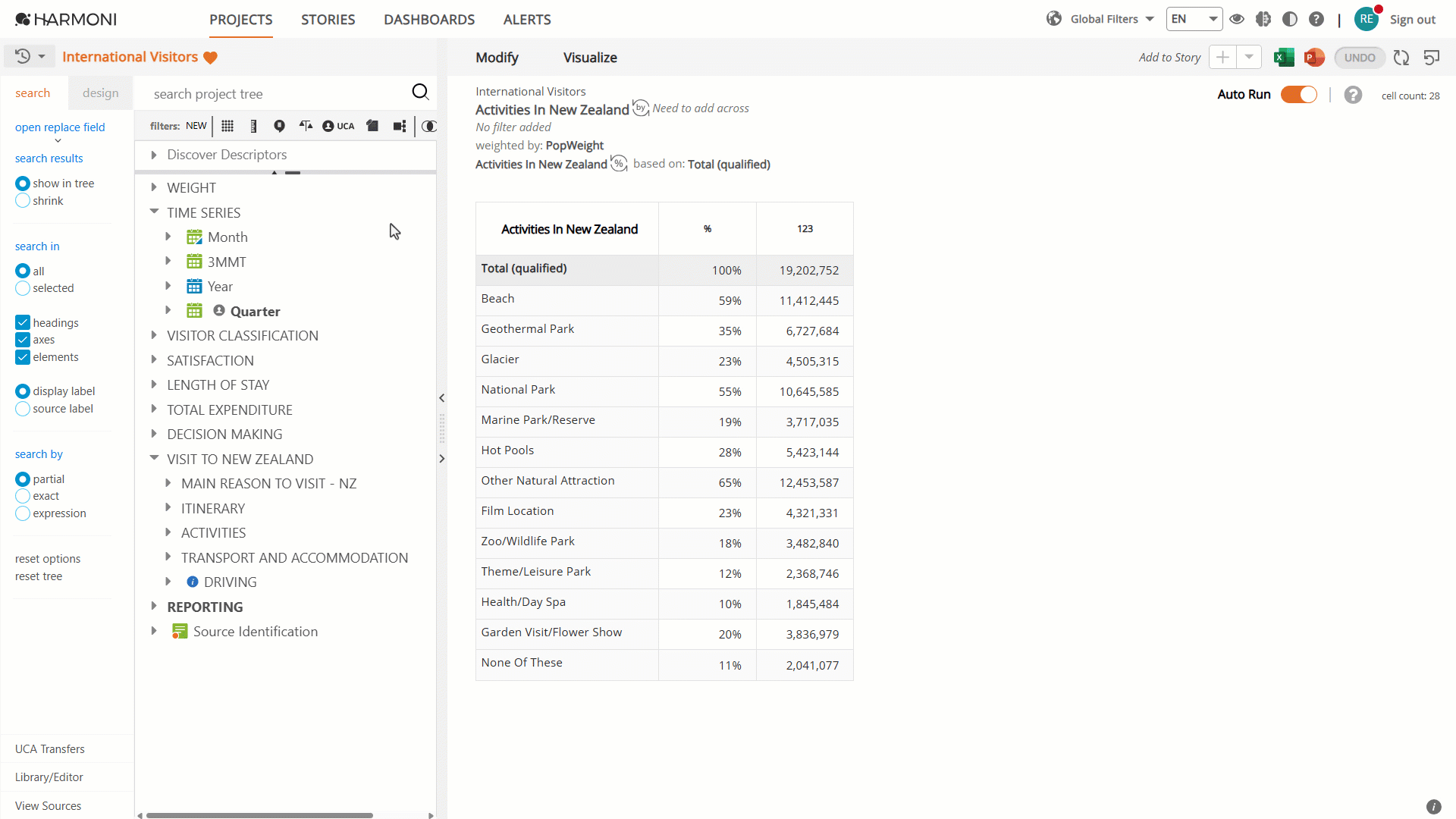Expand the ACTIVITIES tree node
1456x819 pixels.
pyautogui.click(x=168, y=532)
